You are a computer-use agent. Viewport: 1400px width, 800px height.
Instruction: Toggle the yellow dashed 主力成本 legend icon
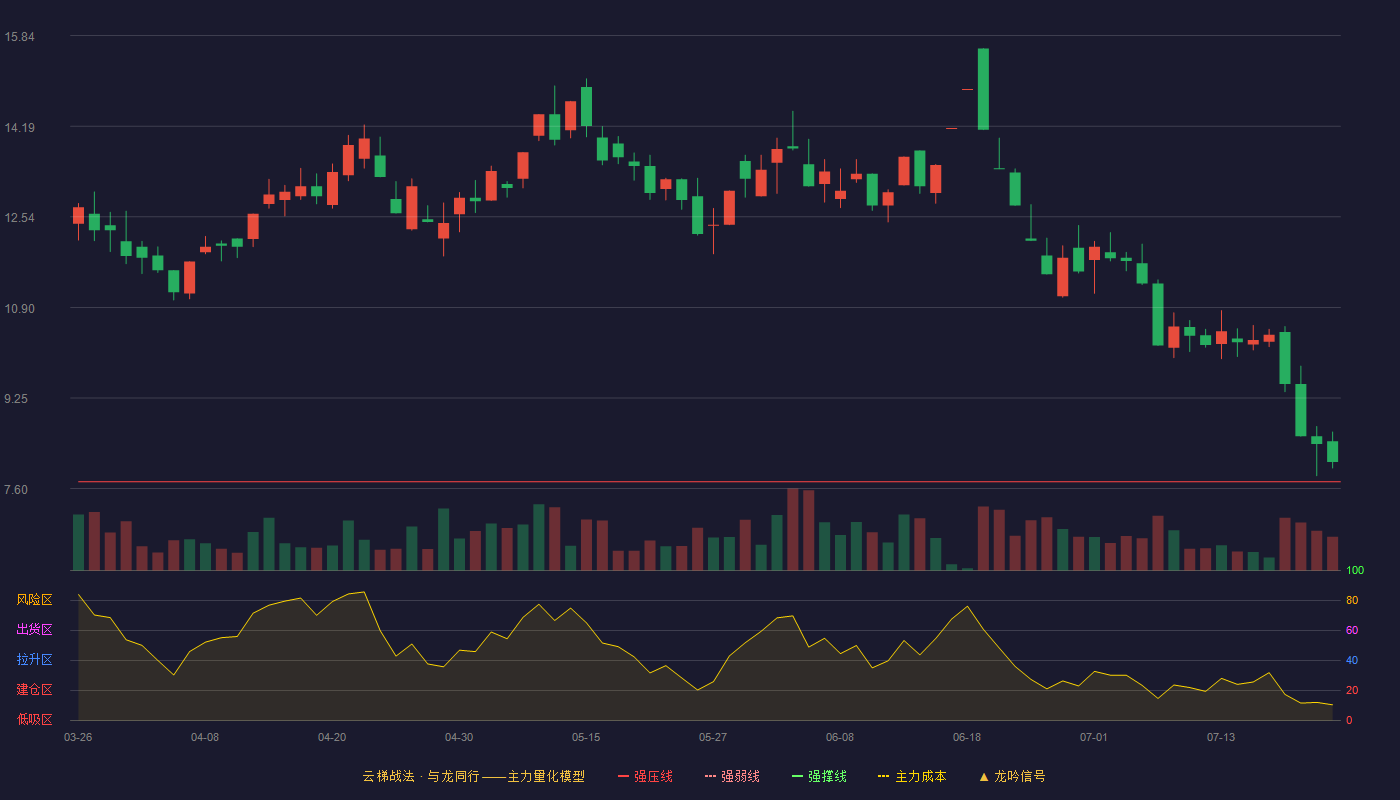(x=884, y=776)
